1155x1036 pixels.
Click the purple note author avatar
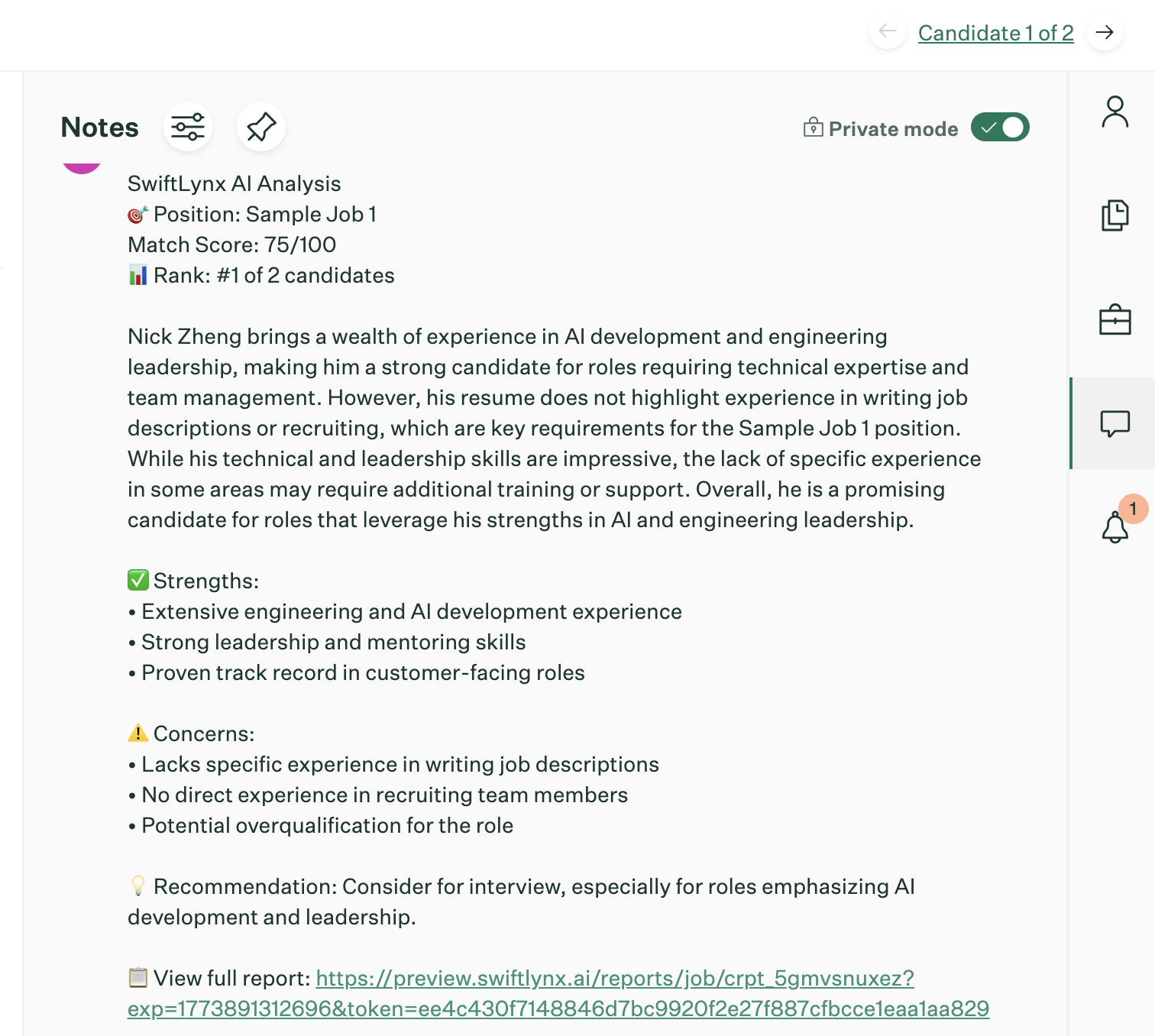82,165
